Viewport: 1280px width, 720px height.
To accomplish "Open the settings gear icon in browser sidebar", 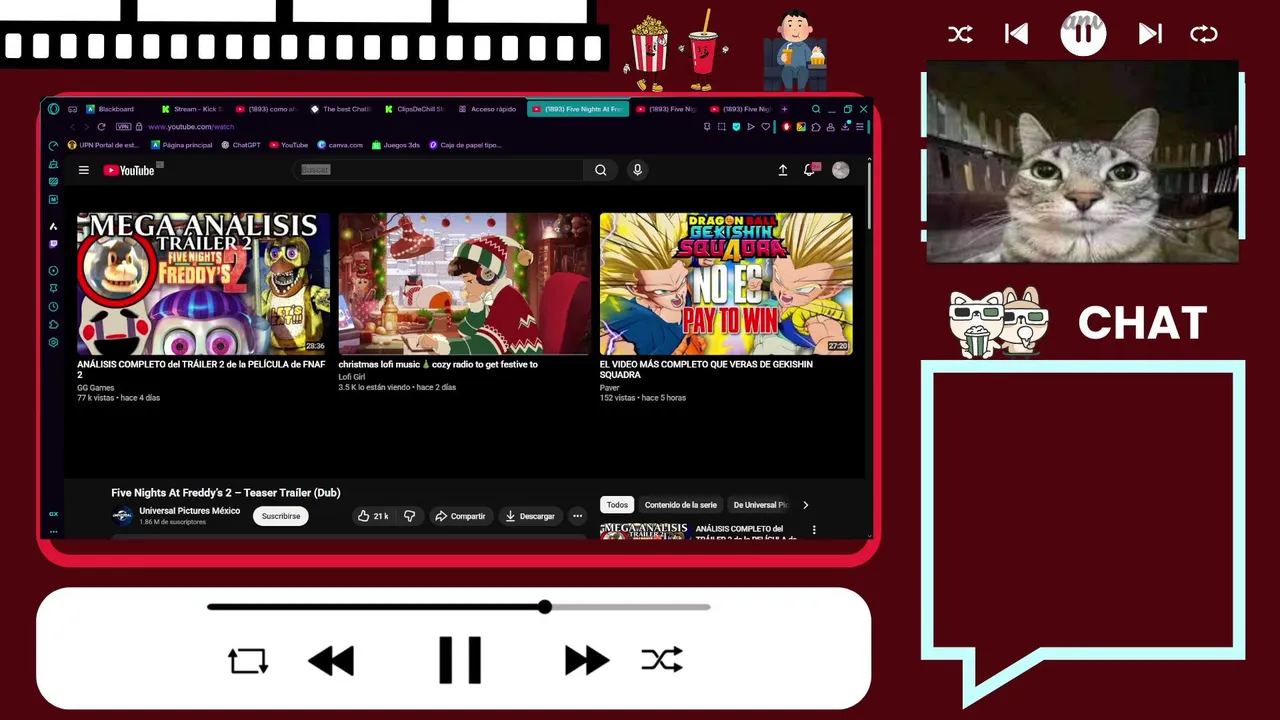I will pos(53,342).
